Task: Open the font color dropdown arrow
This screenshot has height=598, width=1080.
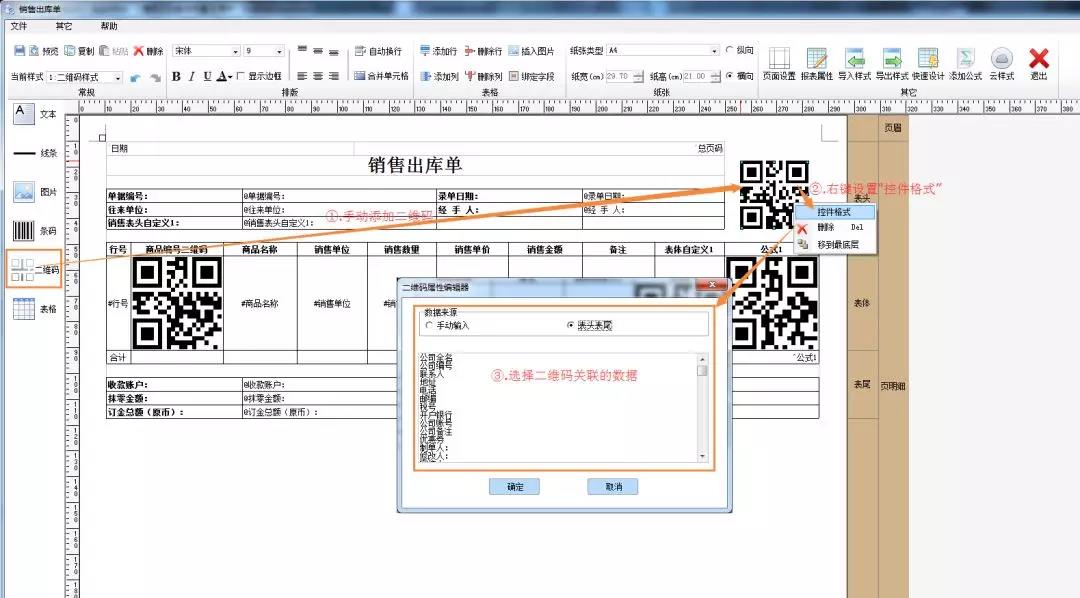Action: (x=230, y=77)
